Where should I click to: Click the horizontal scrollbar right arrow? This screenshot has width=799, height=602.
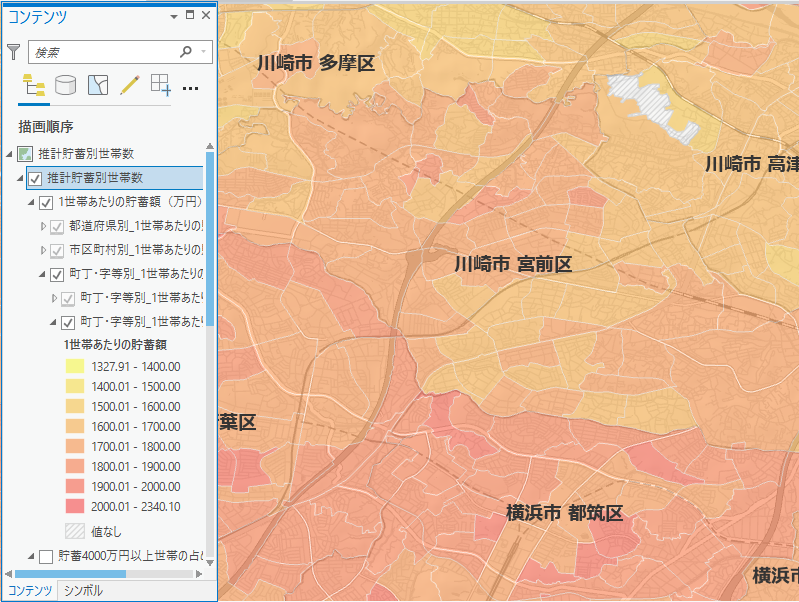coord(198,574)
